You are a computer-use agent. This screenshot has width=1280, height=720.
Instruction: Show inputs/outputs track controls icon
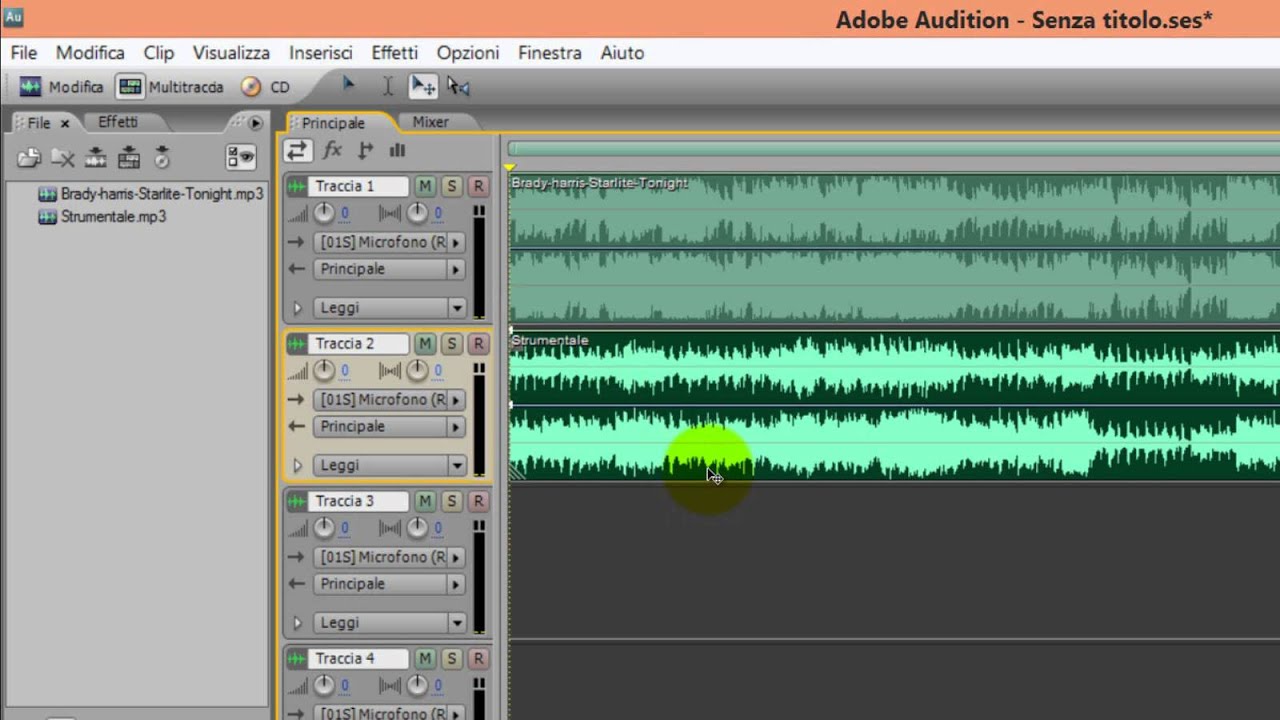click(x=297, y=151)
